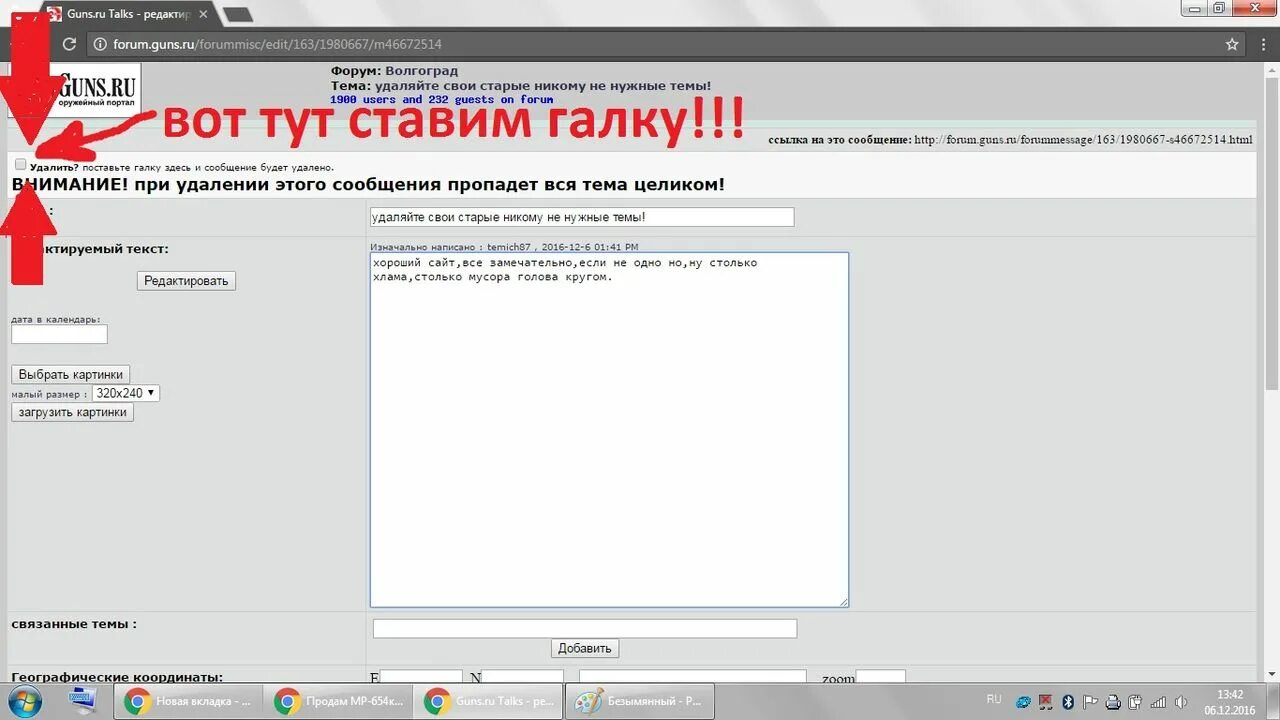Click the связанные темы input field
1280x720 pixels.
pos(585,628)
